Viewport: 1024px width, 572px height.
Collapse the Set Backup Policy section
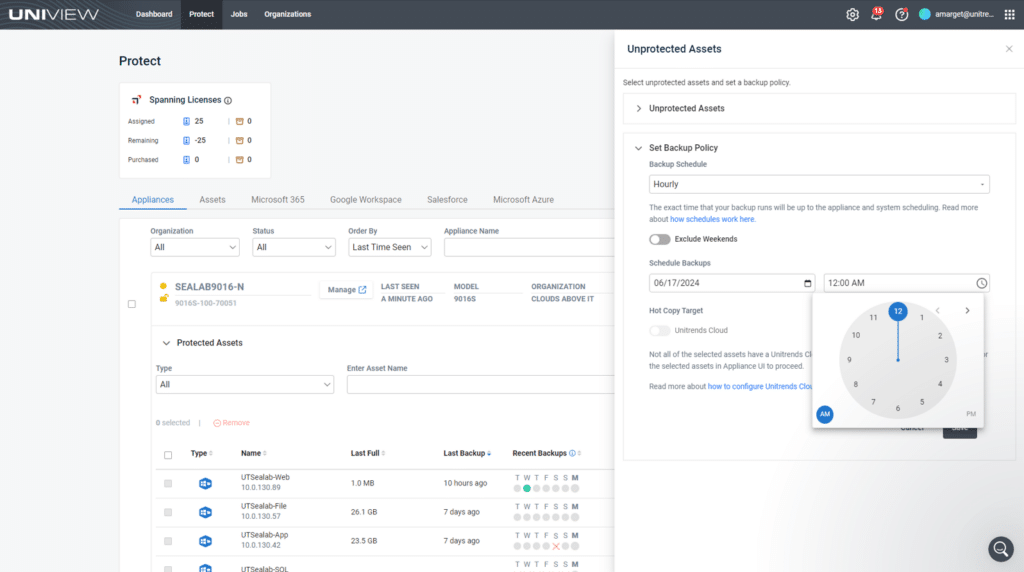click(638, 148)
